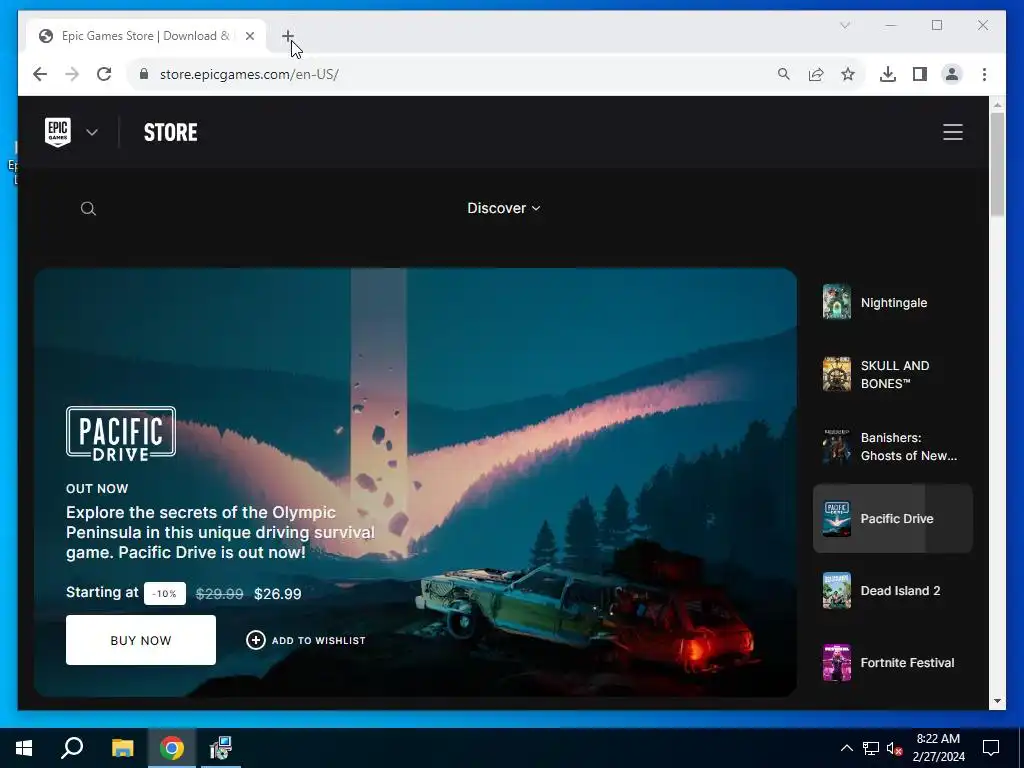
Task: Bookmark this page with star icon
Action: (x=848, y=74)
